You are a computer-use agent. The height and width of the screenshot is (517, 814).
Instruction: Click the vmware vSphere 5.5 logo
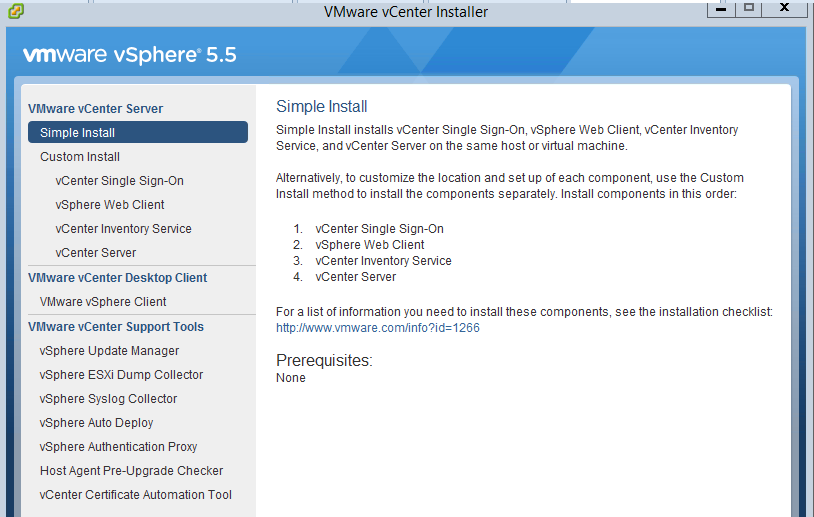click(129, 55)
